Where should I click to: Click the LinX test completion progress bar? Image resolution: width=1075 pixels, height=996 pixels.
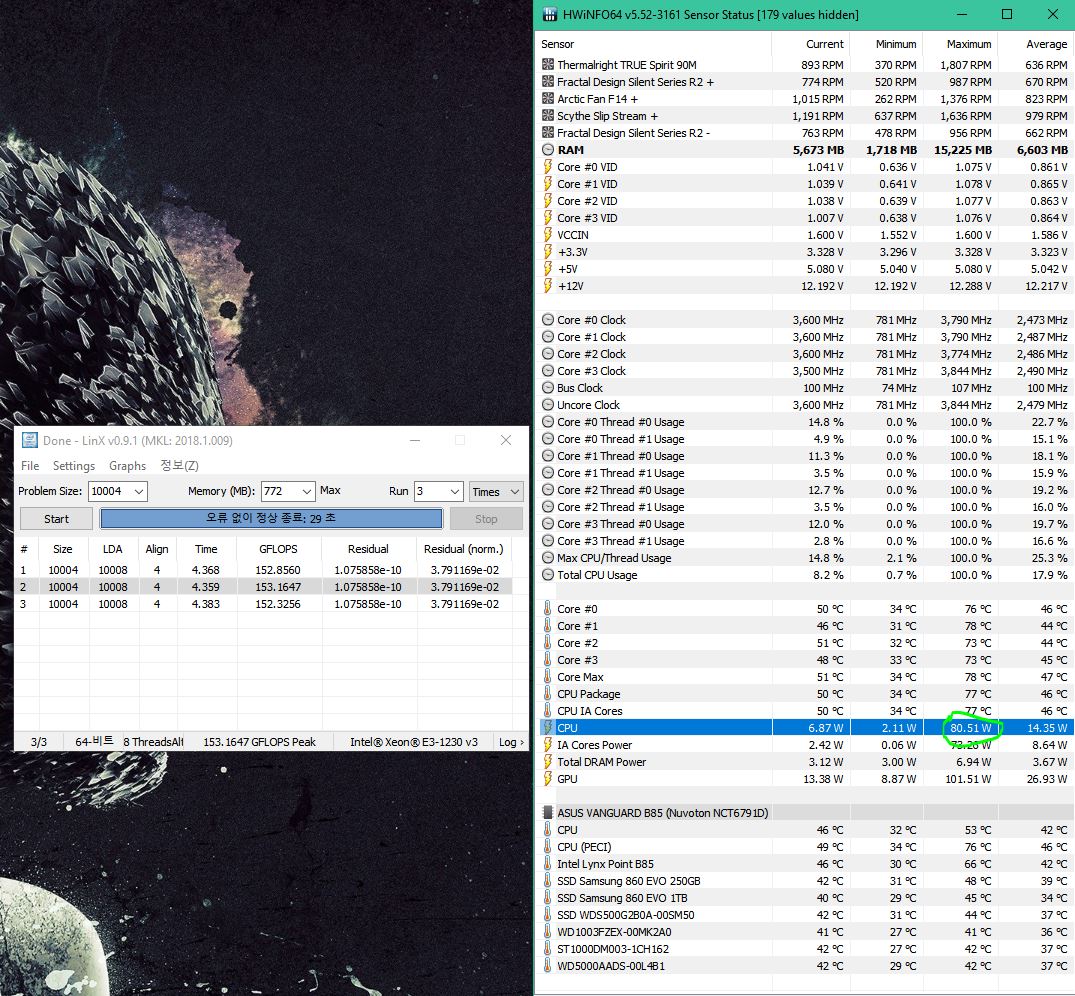(271, 519)
